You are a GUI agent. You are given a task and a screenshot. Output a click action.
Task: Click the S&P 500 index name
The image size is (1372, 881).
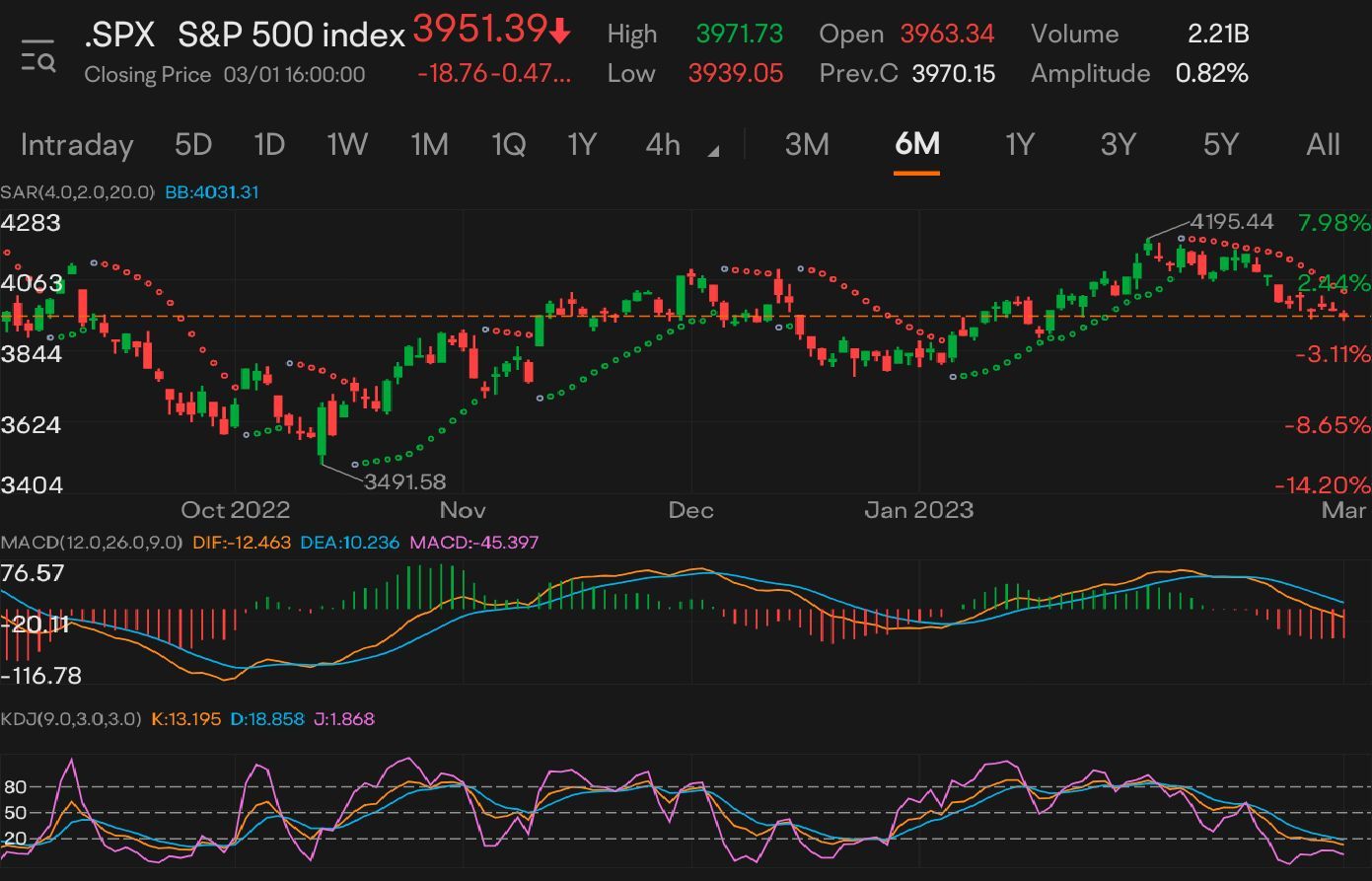tap(292, 36)
